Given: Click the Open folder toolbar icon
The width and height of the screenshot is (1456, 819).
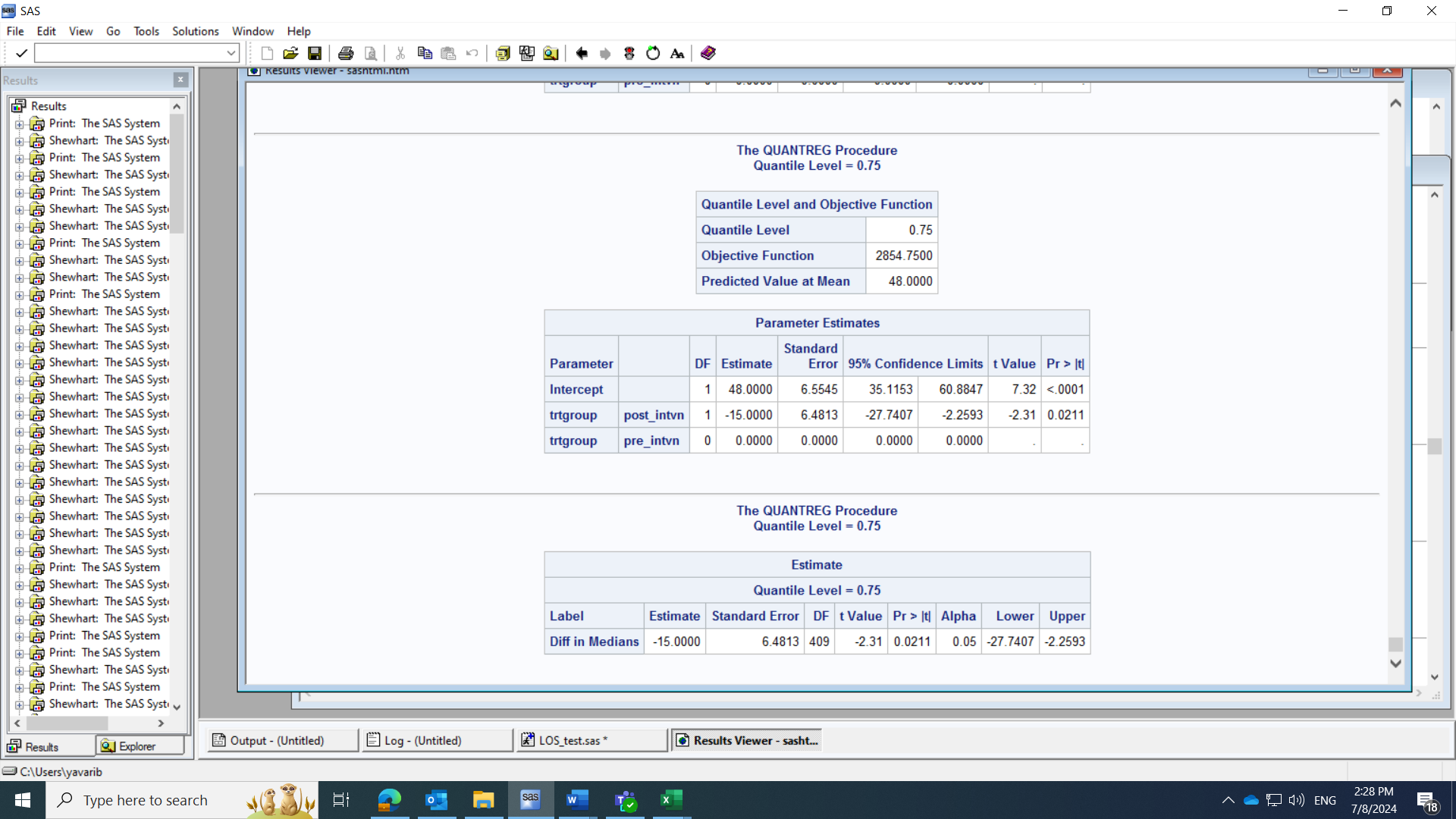Looking at the screenshot, I should click(290, 53).
